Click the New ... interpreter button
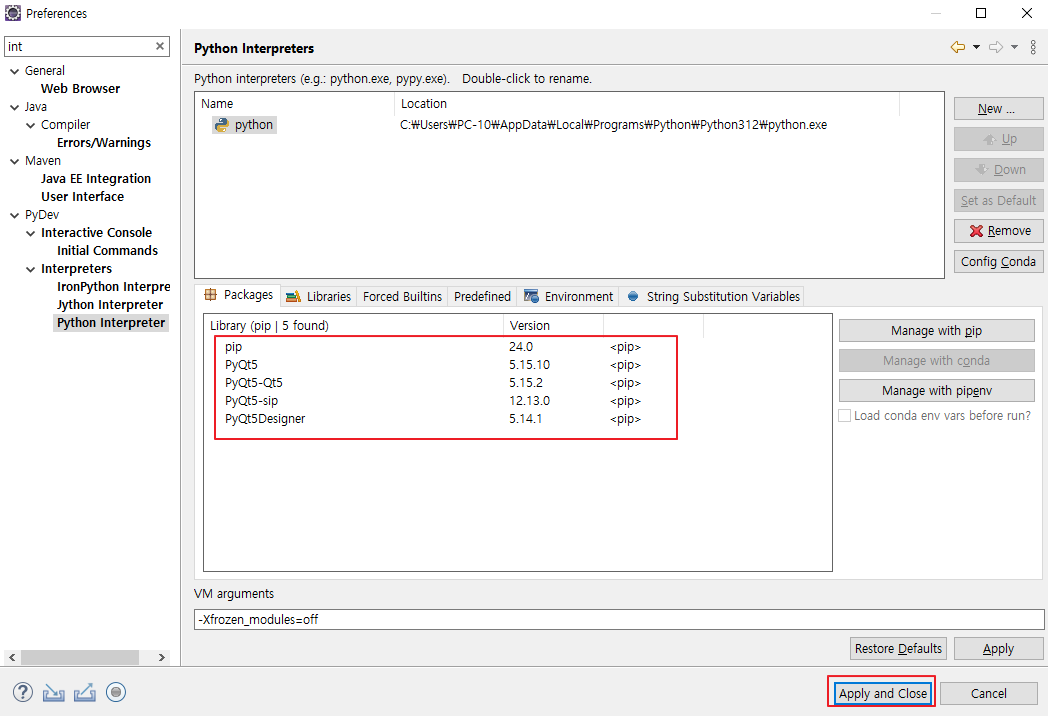 (x=999, y=109)
